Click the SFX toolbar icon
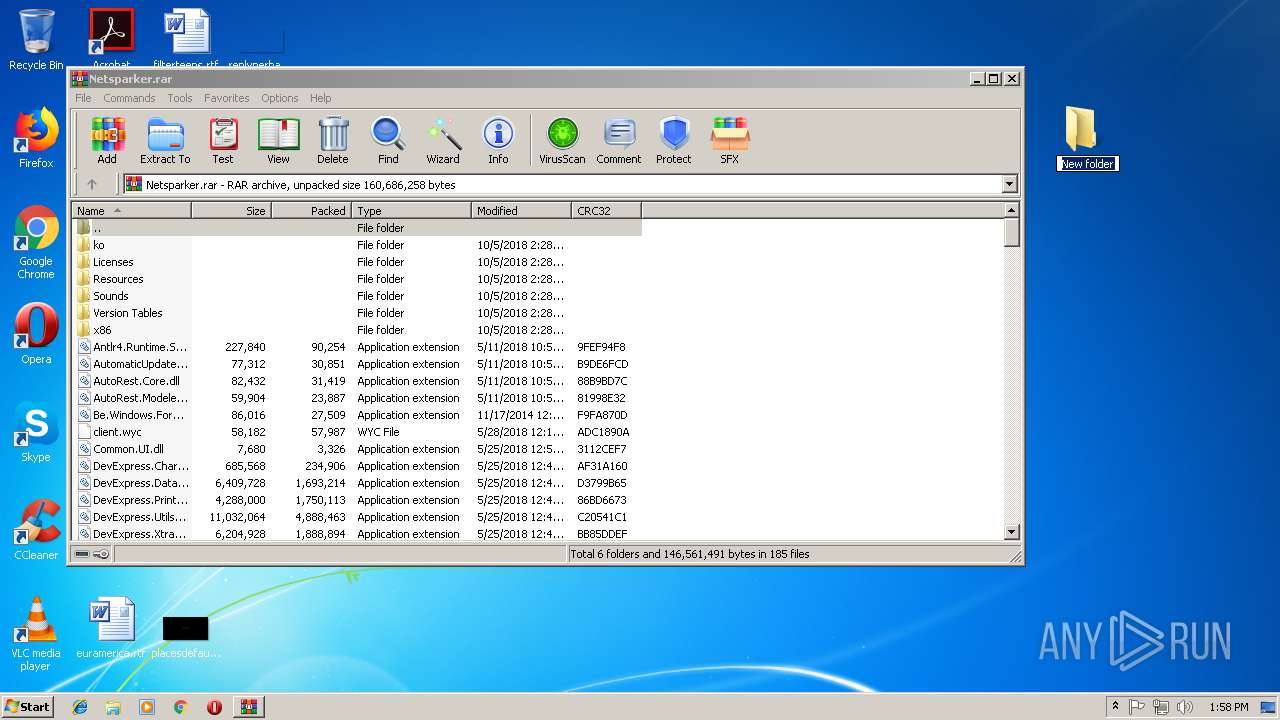Image resolution: width=1280 pixels, height=720 pixels. point(730,140)
